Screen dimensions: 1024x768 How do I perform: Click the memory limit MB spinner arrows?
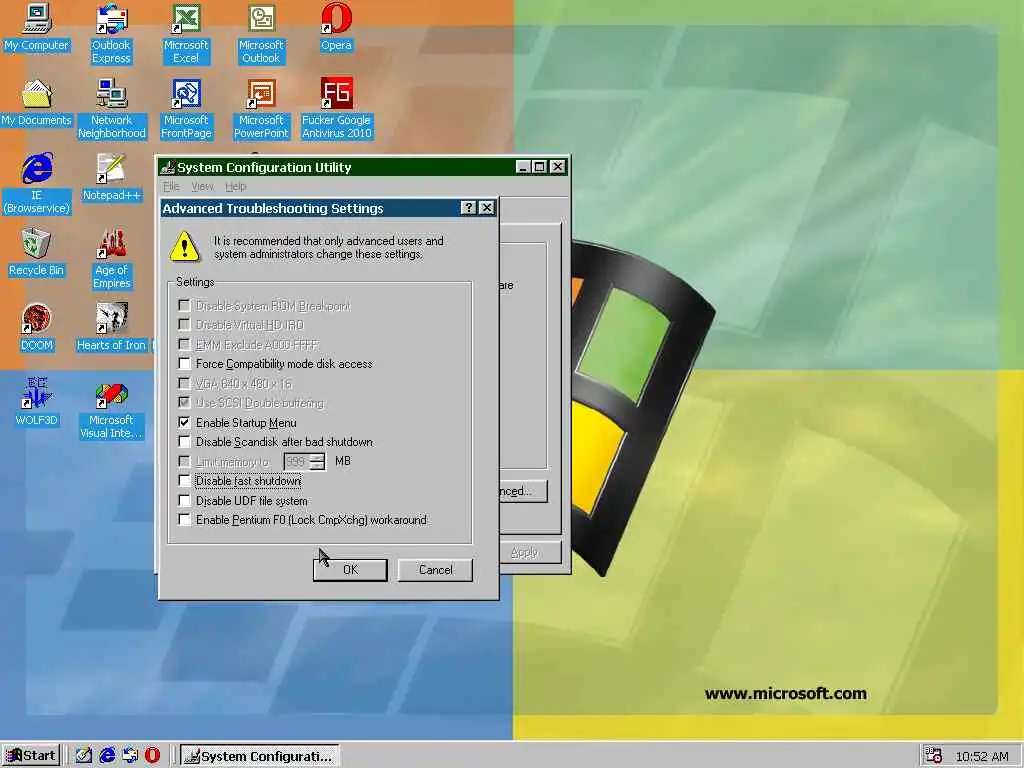317,462
